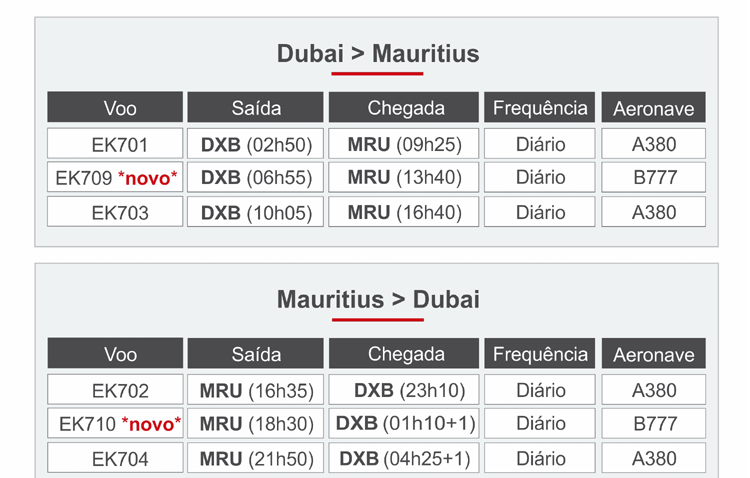Click the Aeronave header in second table

tap(654, 354)
